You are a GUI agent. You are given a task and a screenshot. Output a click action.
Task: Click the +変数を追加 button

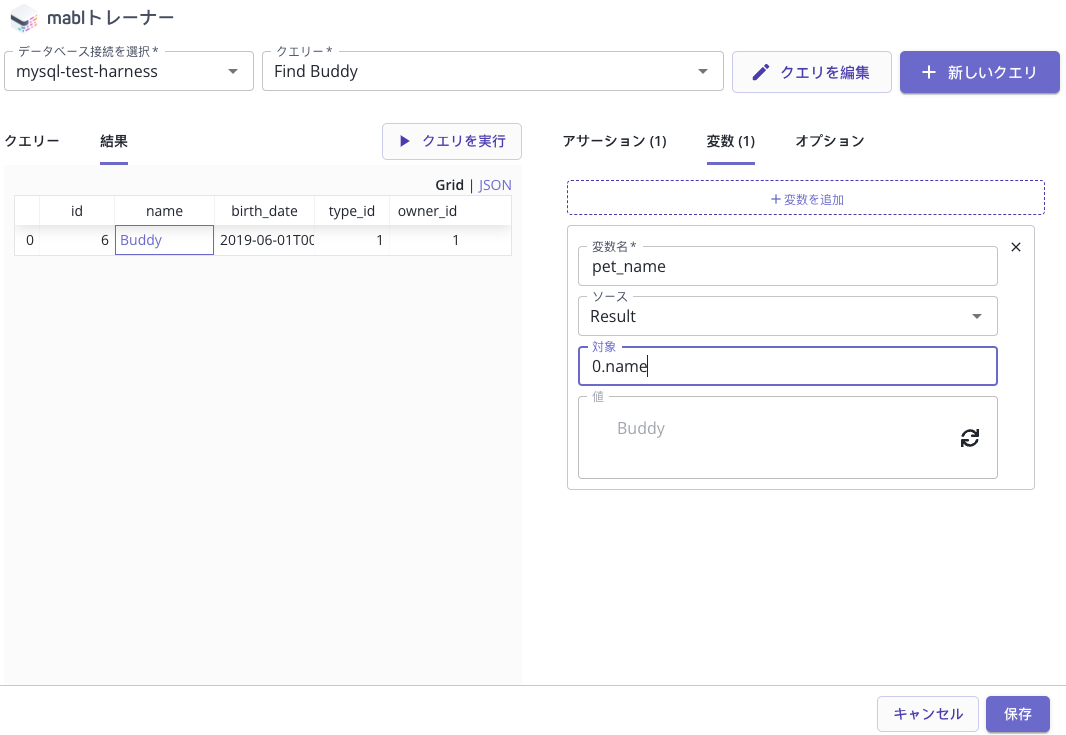click(x=806, y=198)
